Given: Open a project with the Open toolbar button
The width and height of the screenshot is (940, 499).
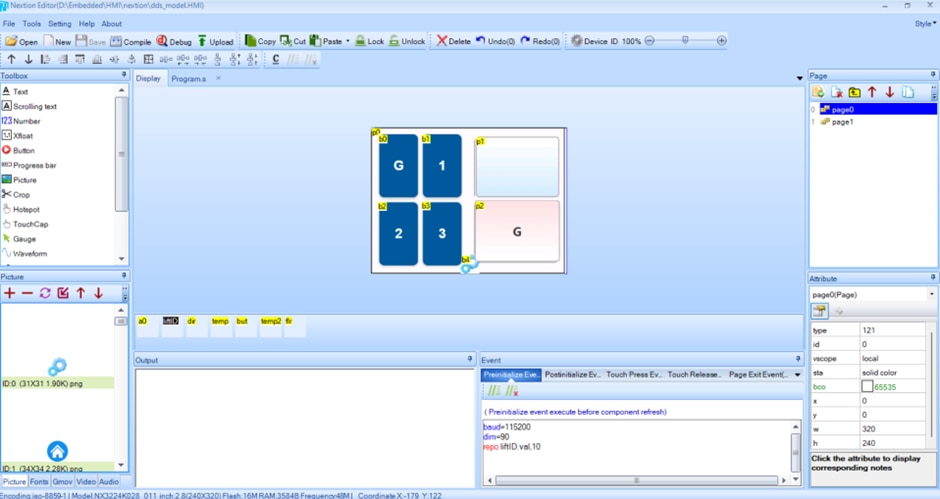Looking at the screenshot, I should 22,41.
